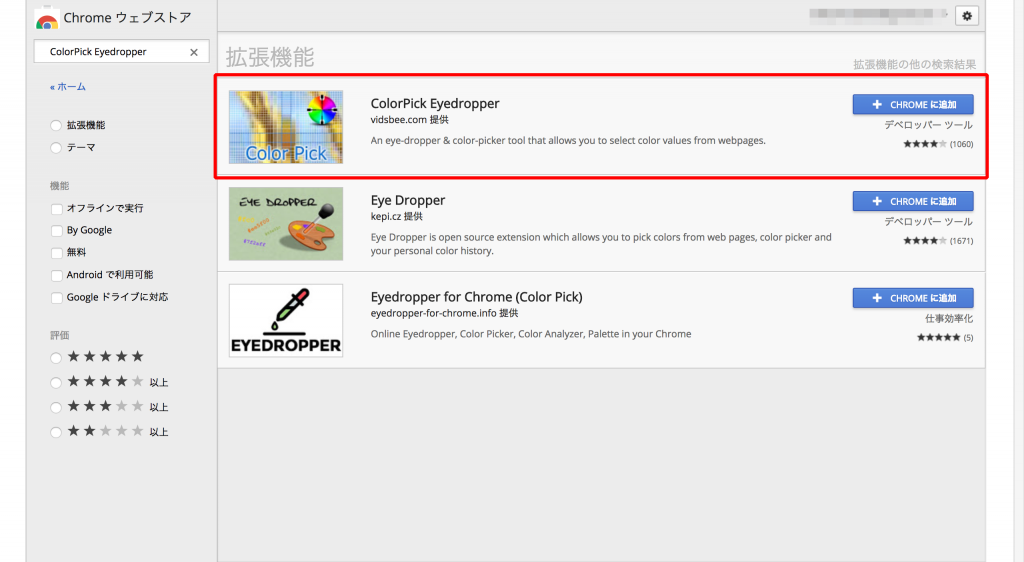Image resolution: width=1024 pixels, height=562 pixels.
Task: Check the By Google filter
Action: coord(57,230)
